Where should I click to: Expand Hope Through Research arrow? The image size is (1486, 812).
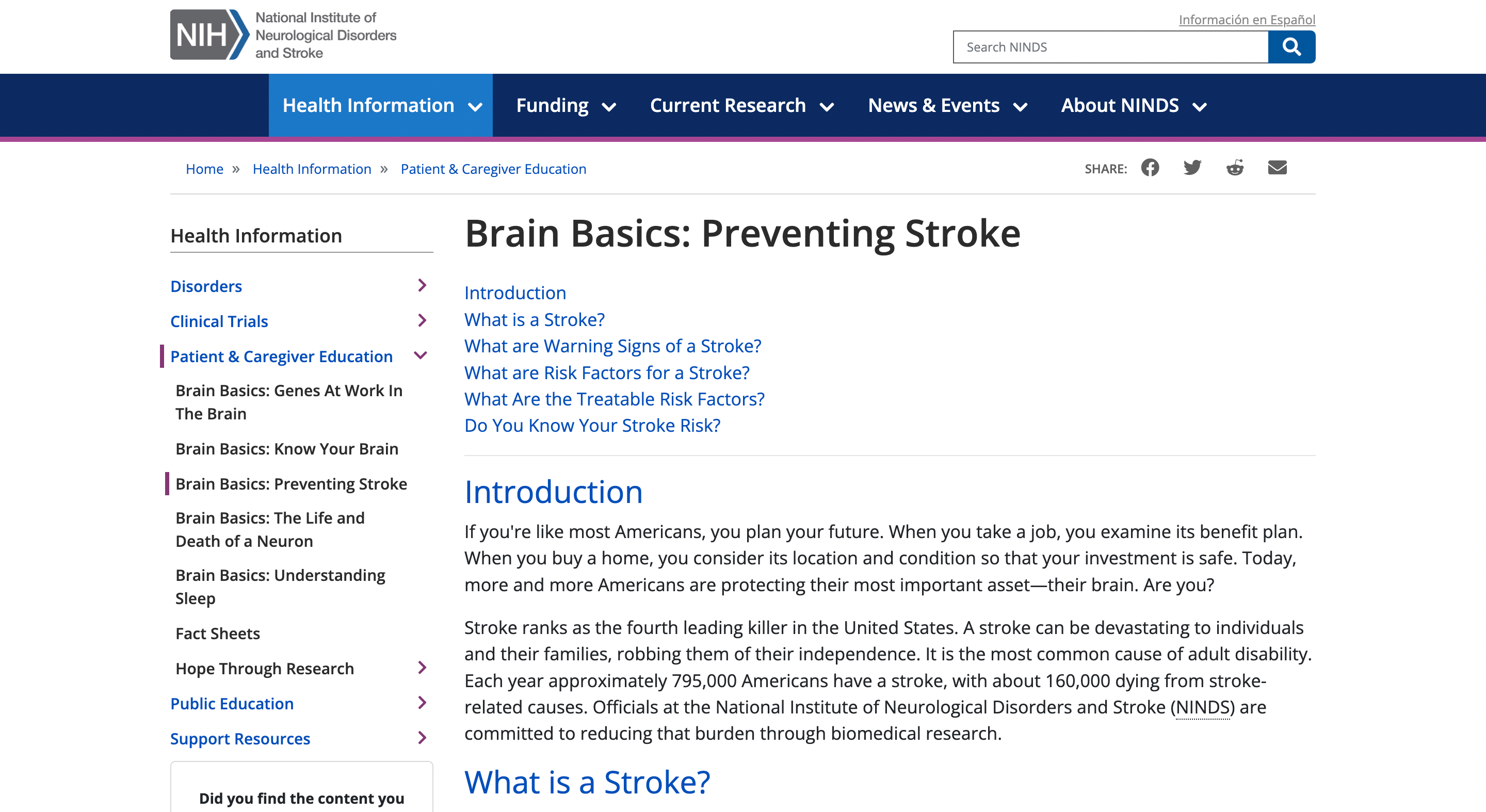click(422, 668)
